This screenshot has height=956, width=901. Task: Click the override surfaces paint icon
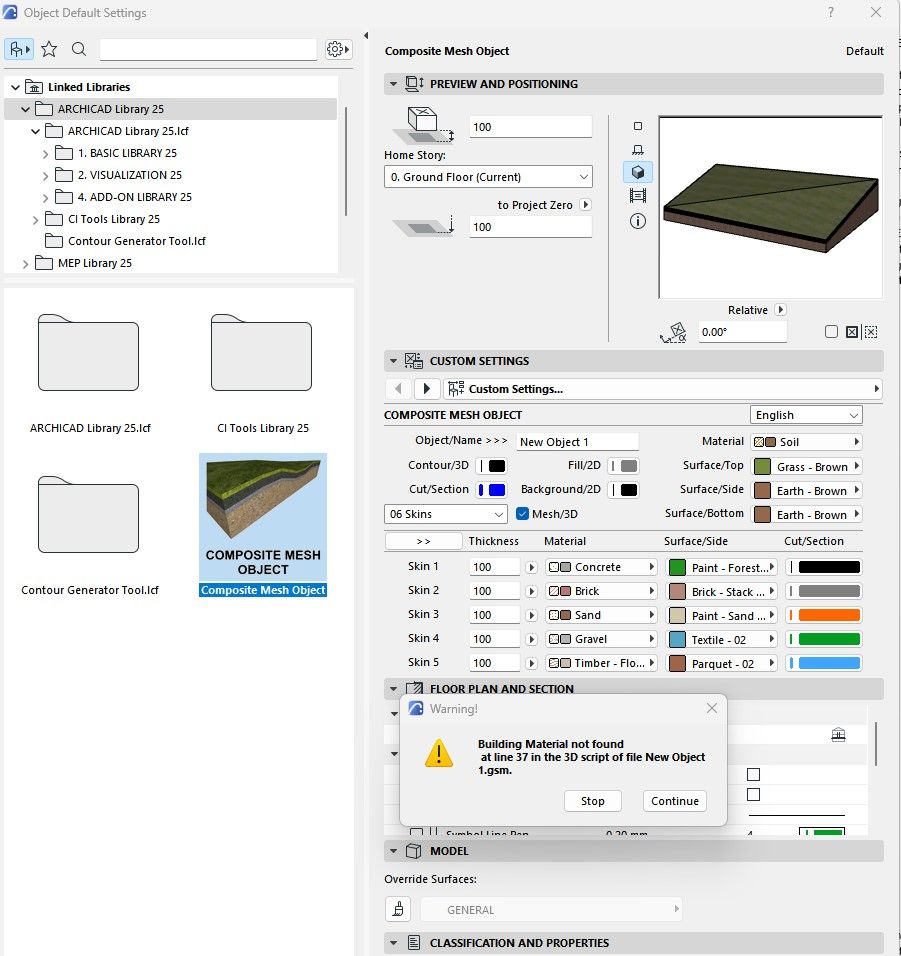point(398,910)
